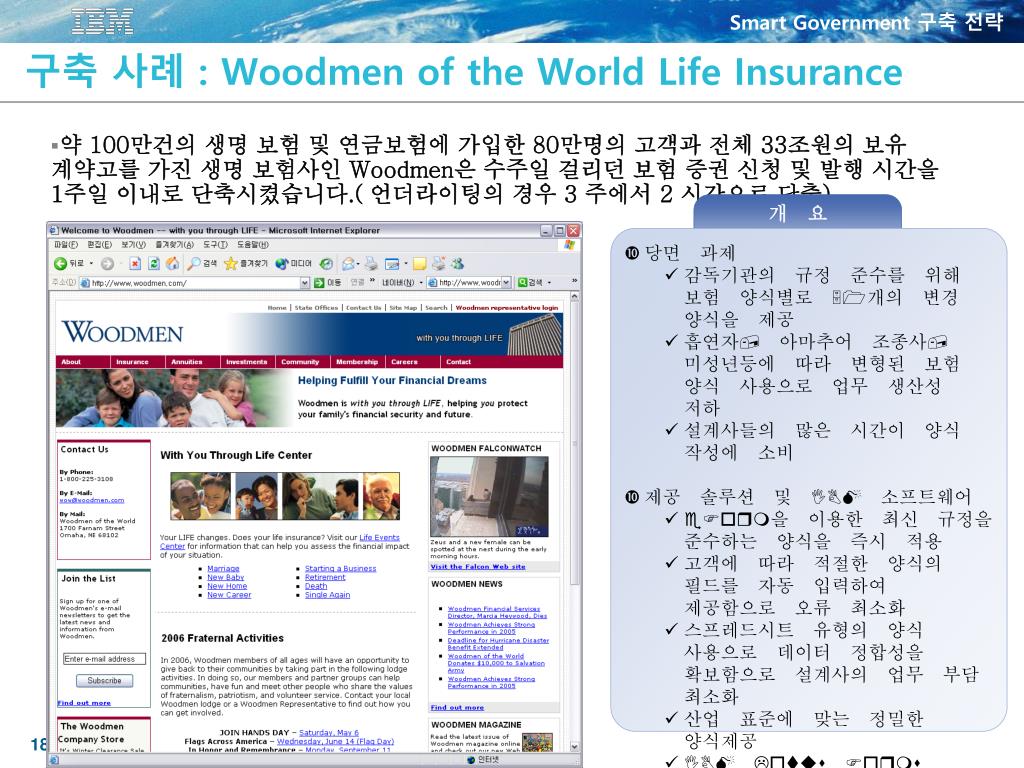Click the Marriage life event link
1024x768 pixels.
(223, 569)
